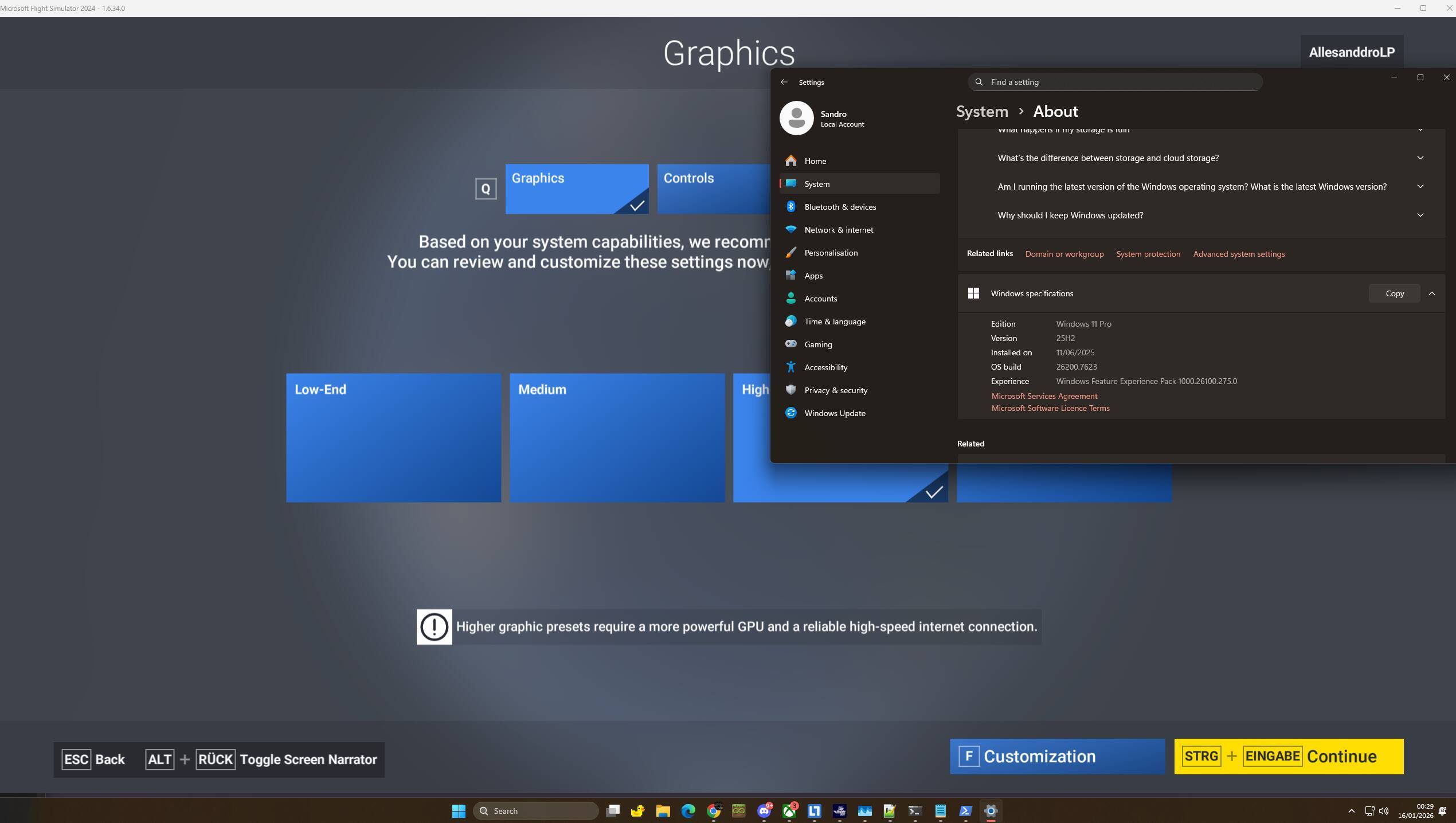Collapse Windows specifications section
Viewport: 1456px width, 823px height.
point(1431,293)
